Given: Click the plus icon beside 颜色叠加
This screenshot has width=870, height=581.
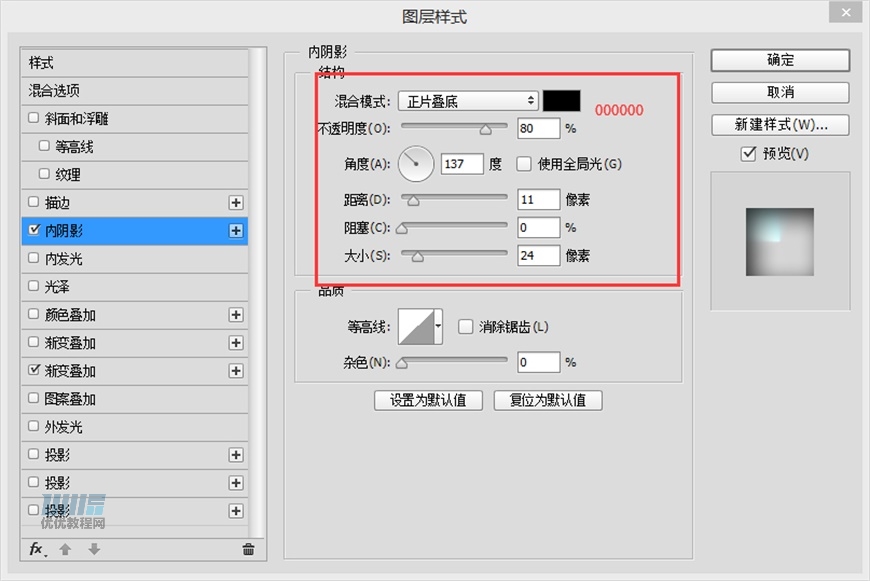Looking at the screenshot, I should 236,315.
